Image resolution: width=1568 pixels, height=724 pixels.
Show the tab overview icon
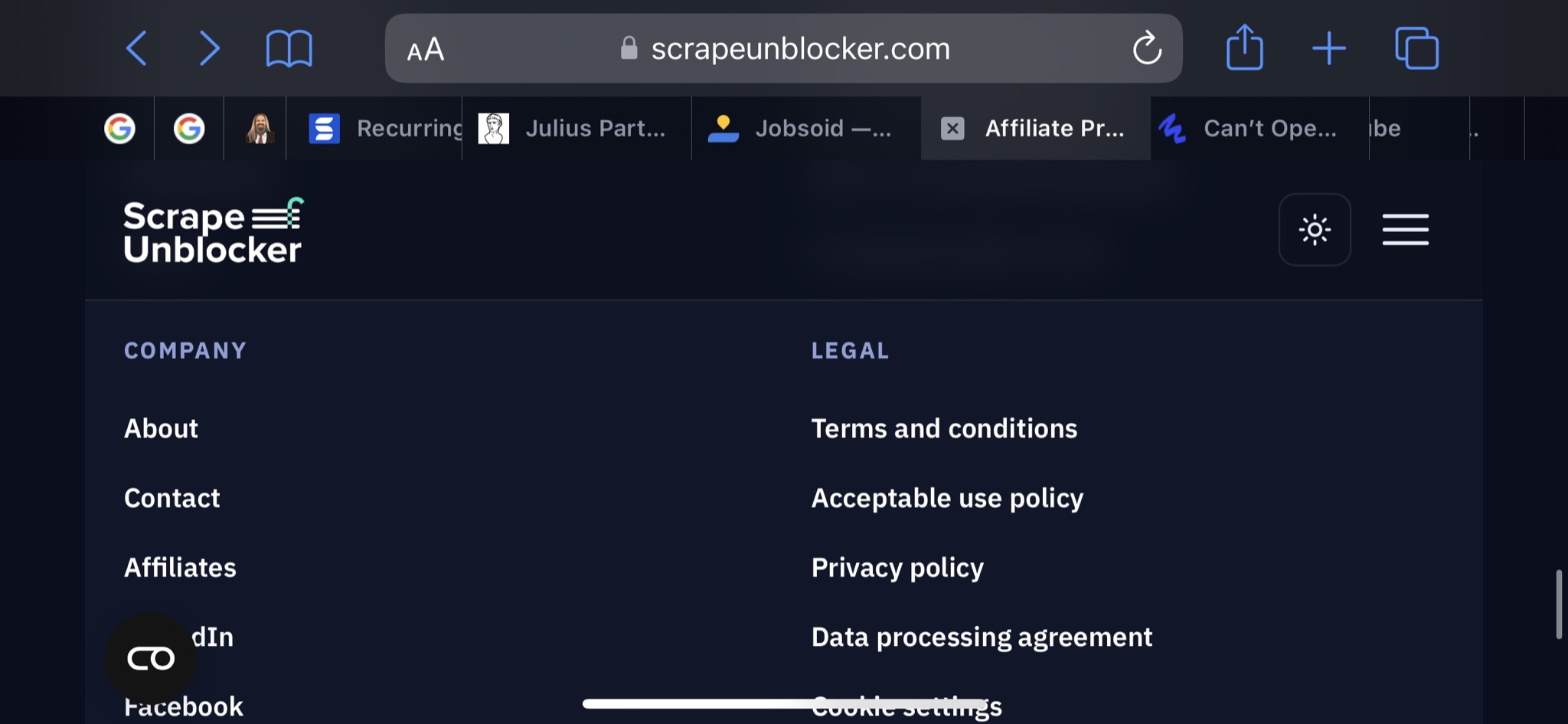coord(1416,48)
